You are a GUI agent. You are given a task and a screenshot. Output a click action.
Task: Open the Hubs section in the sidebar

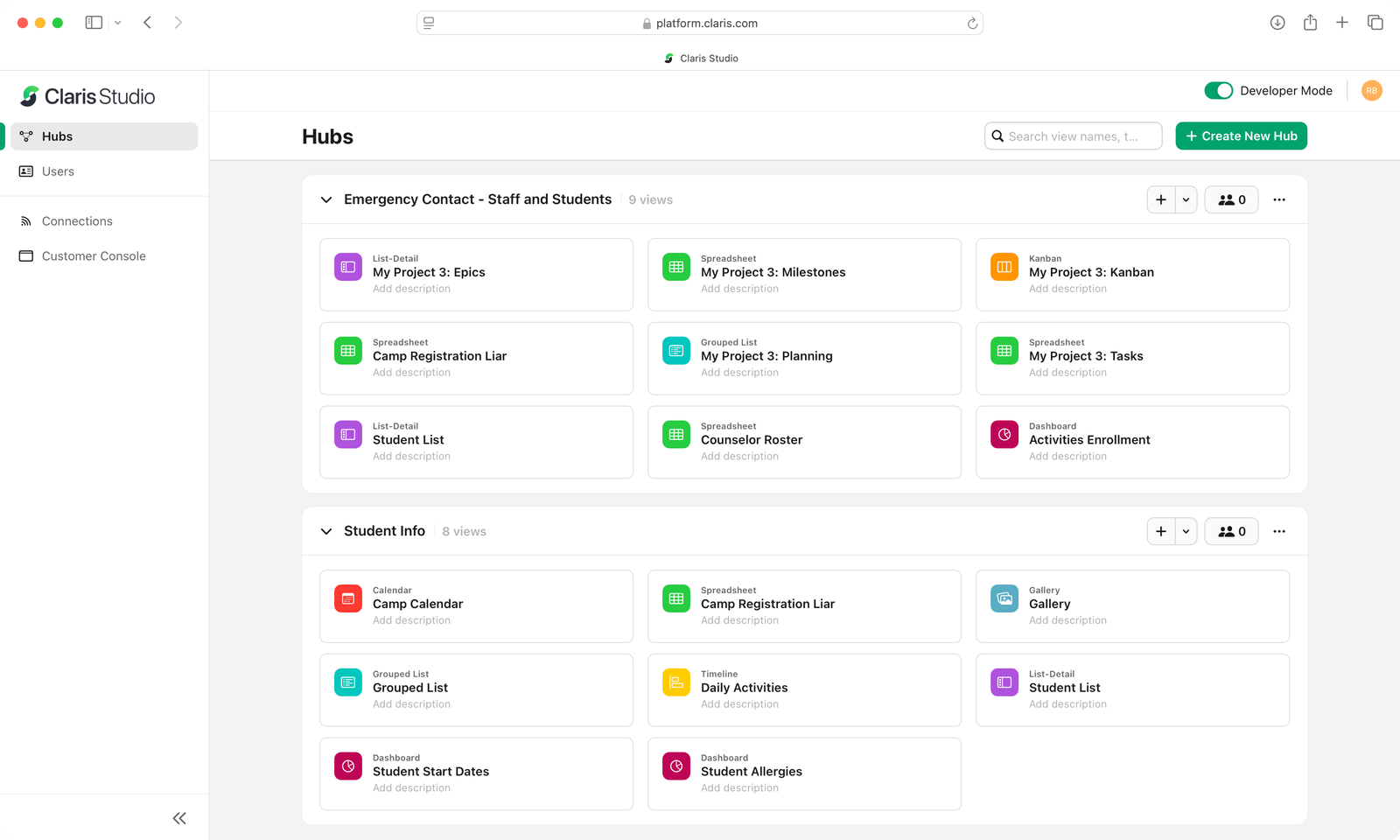click(57, 136)
